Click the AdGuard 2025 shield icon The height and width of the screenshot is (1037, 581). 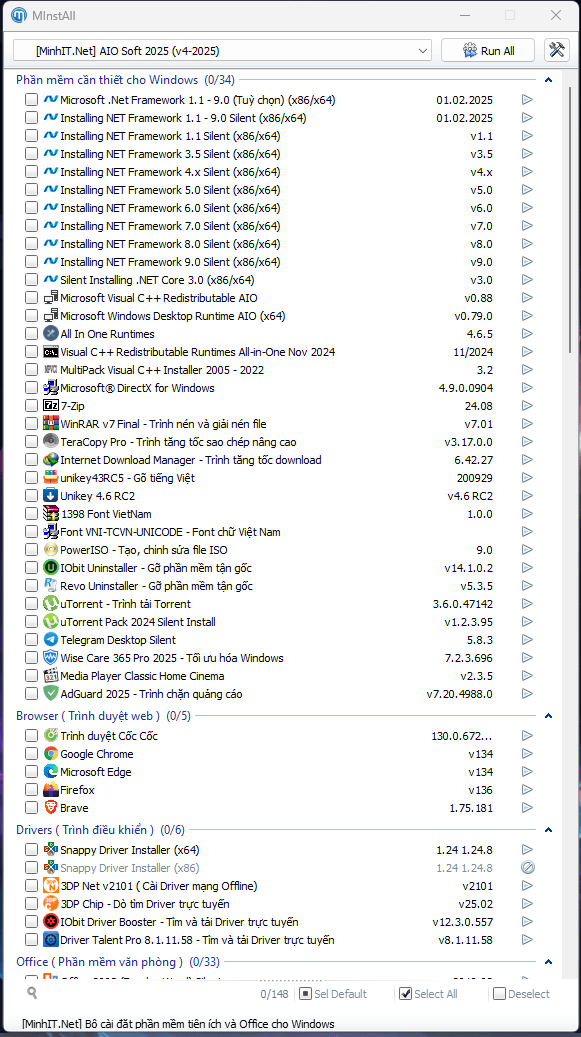[51, 694]
